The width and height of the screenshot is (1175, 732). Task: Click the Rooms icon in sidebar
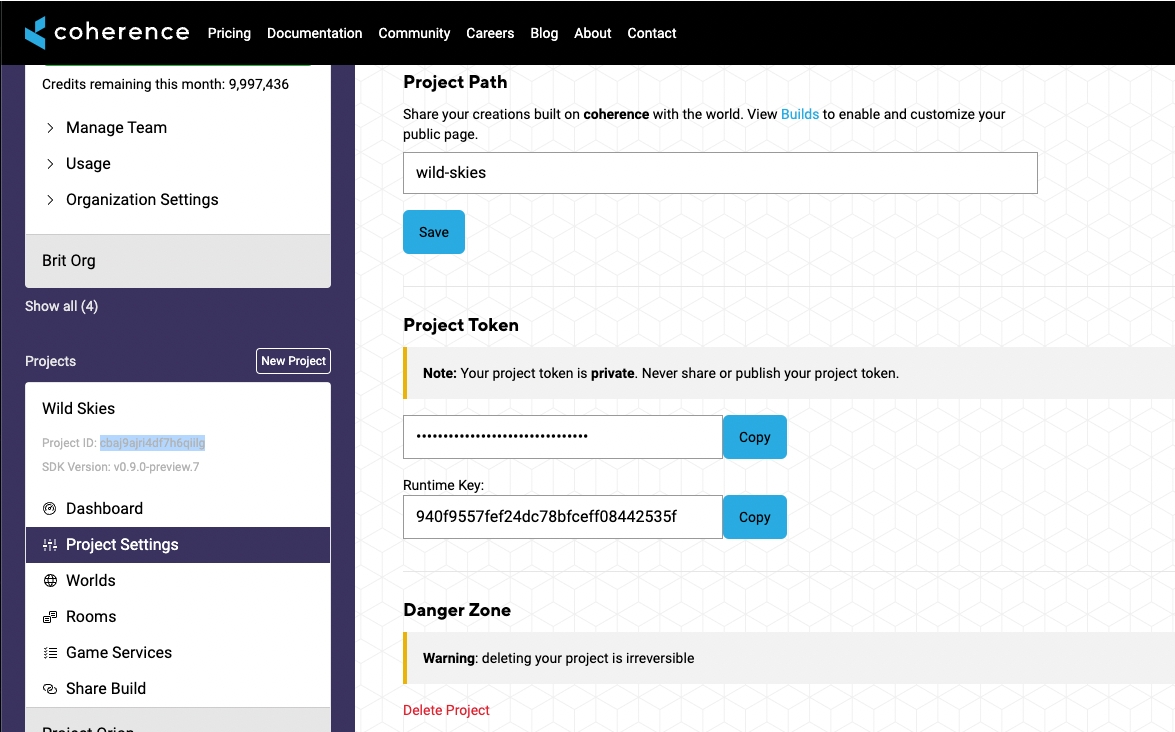[x=50, y=617]
